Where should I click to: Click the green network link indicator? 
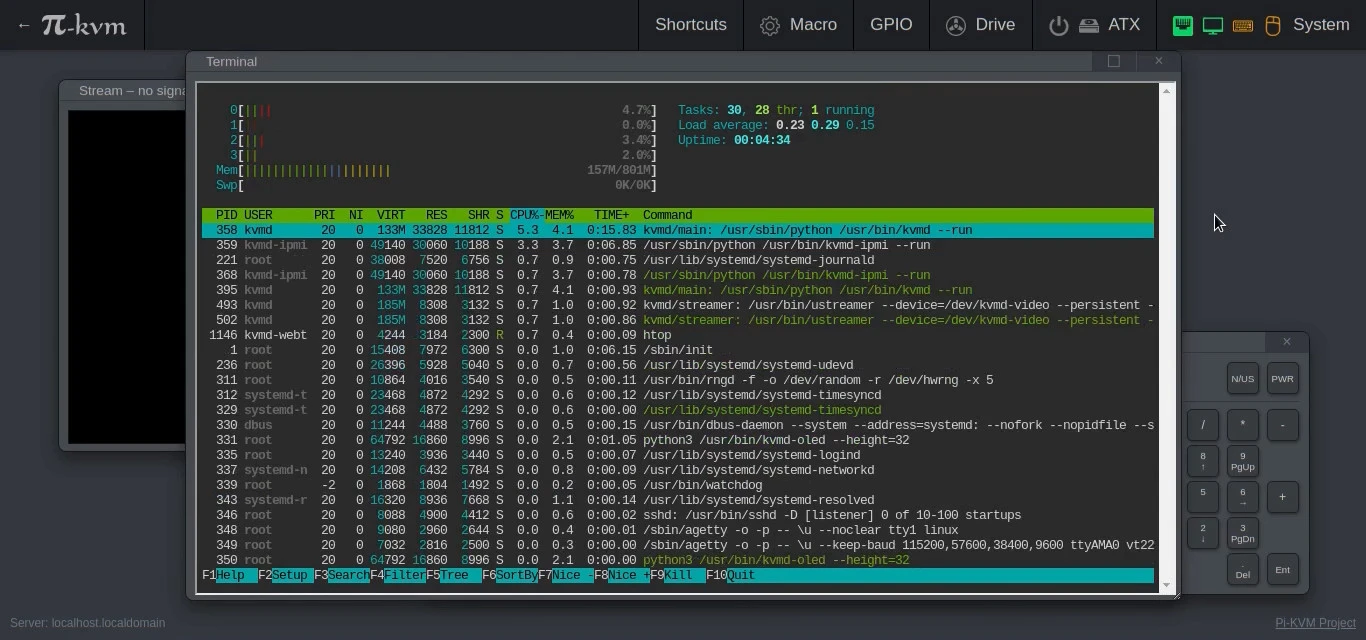(1182, 25)
